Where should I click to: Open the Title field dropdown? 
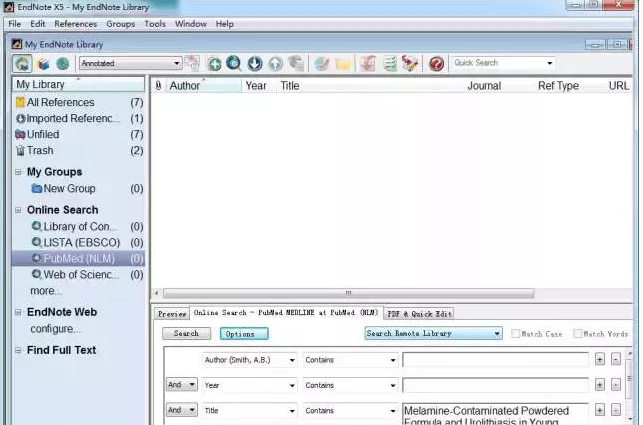pos(249,411)
